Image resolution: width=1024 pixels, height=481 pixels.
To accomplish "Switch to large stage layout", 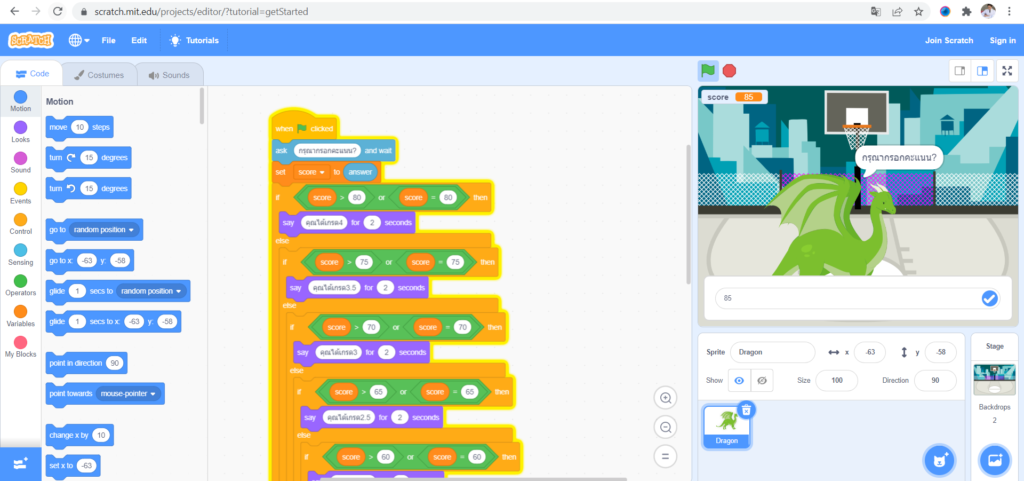I will (982, 71).
